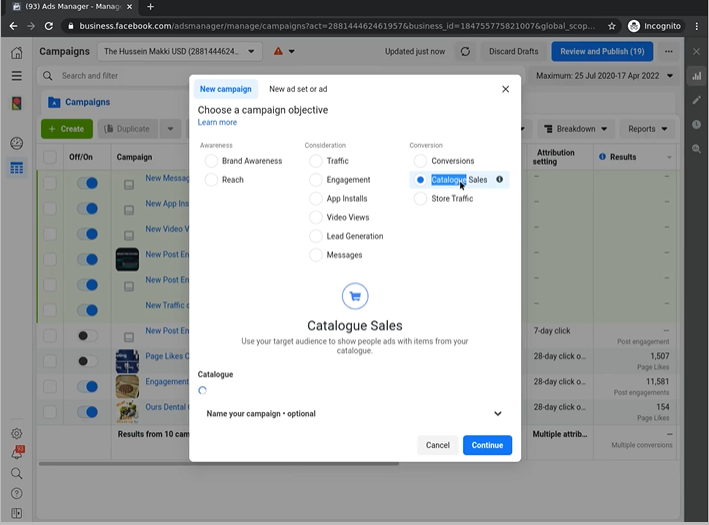
Task: Select Reach objective
Action: pyautogui.click(x=211, y=180)
